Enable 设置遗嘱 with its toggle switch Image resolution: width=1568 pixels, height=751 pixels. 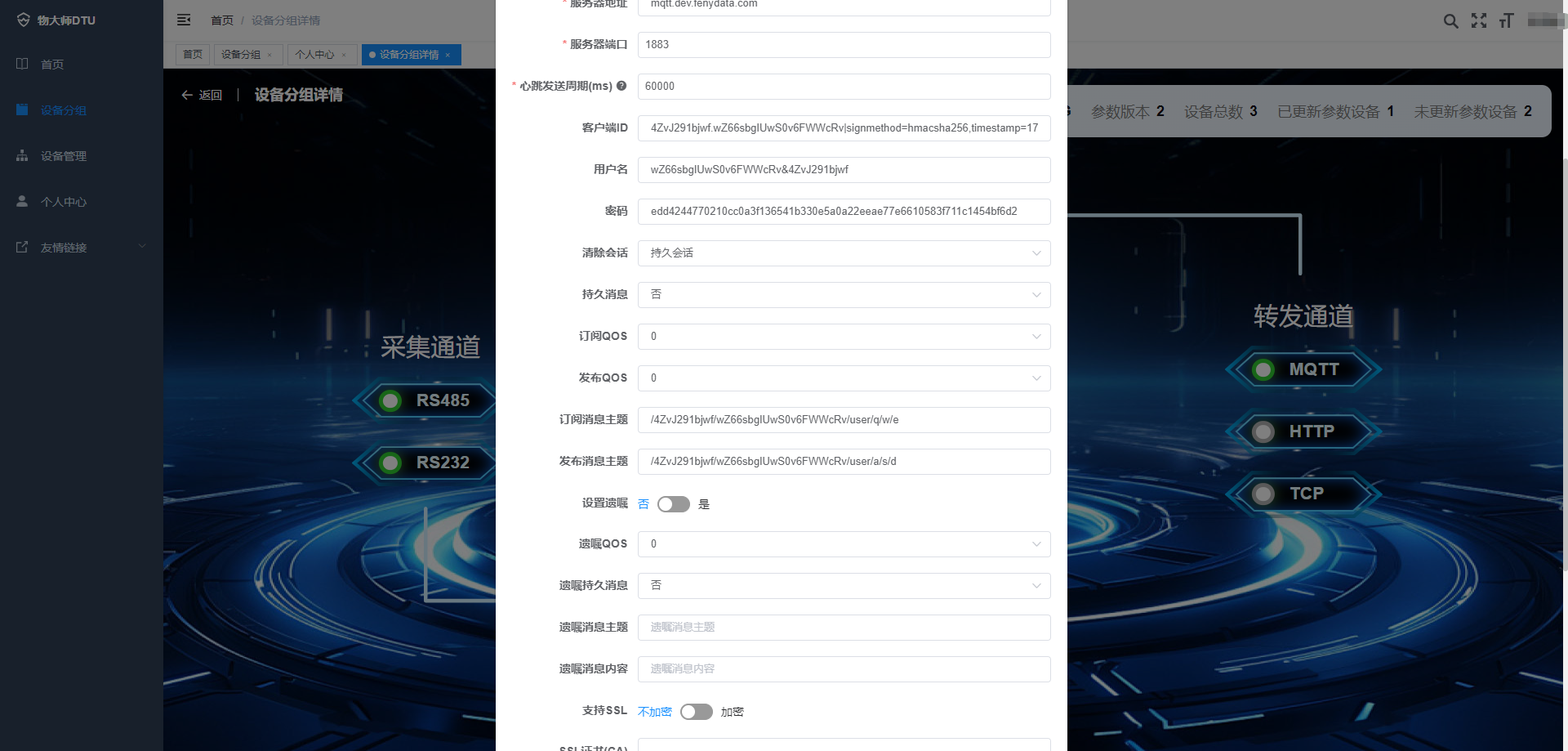[673, 504]
